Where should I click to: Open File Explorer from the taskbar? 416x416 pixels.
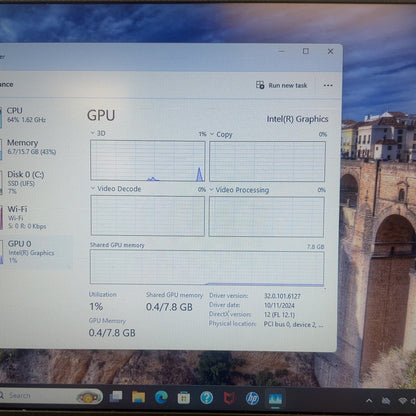click(138, 397)
